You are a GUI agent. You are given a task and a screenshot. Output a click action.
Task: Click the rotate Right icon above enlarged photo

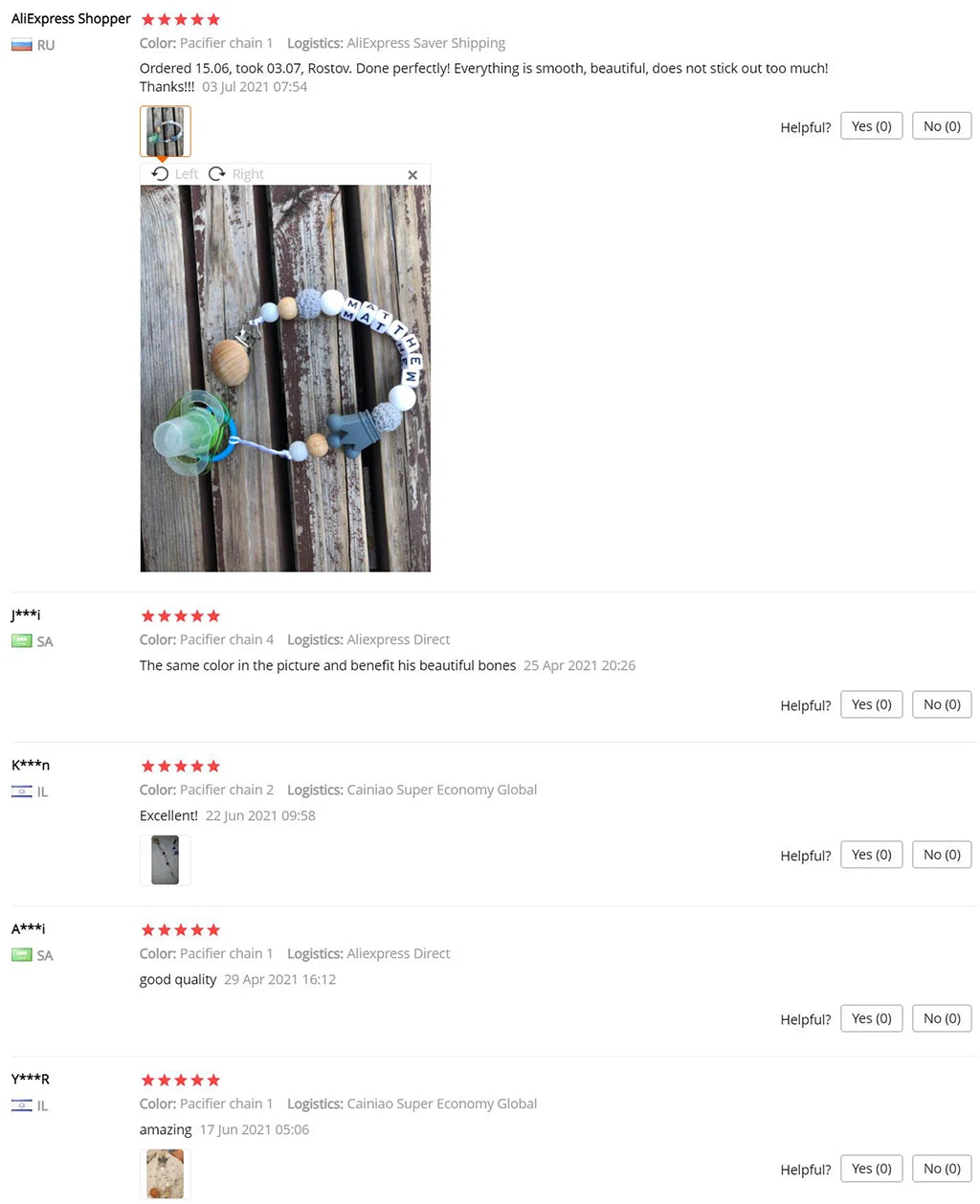[x=218, y=173]
